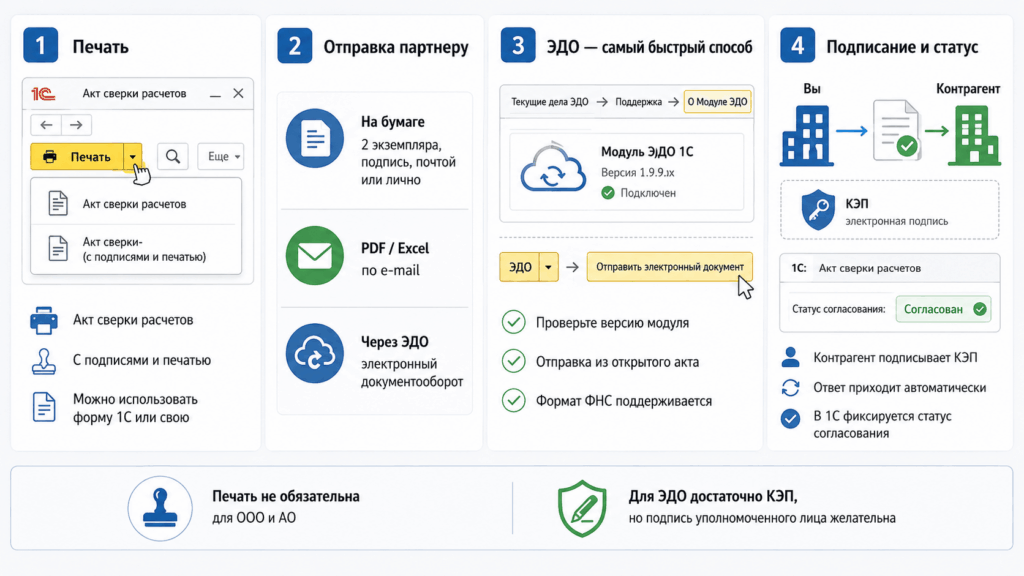Click the Через ЭДО cloud sync icon
Screen dimensions: 1024x576
click(315, 353)
